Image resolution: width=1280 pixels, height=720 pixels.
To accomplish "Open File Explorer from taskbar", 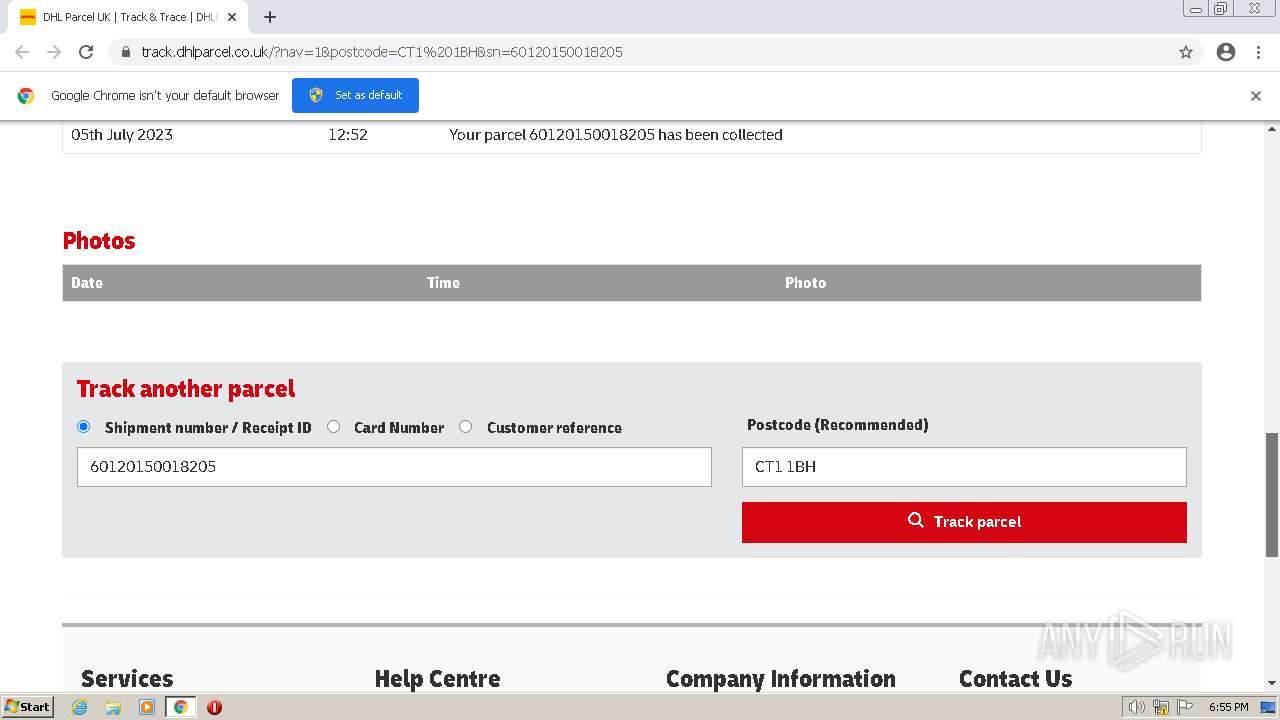I will coord(113,707).
